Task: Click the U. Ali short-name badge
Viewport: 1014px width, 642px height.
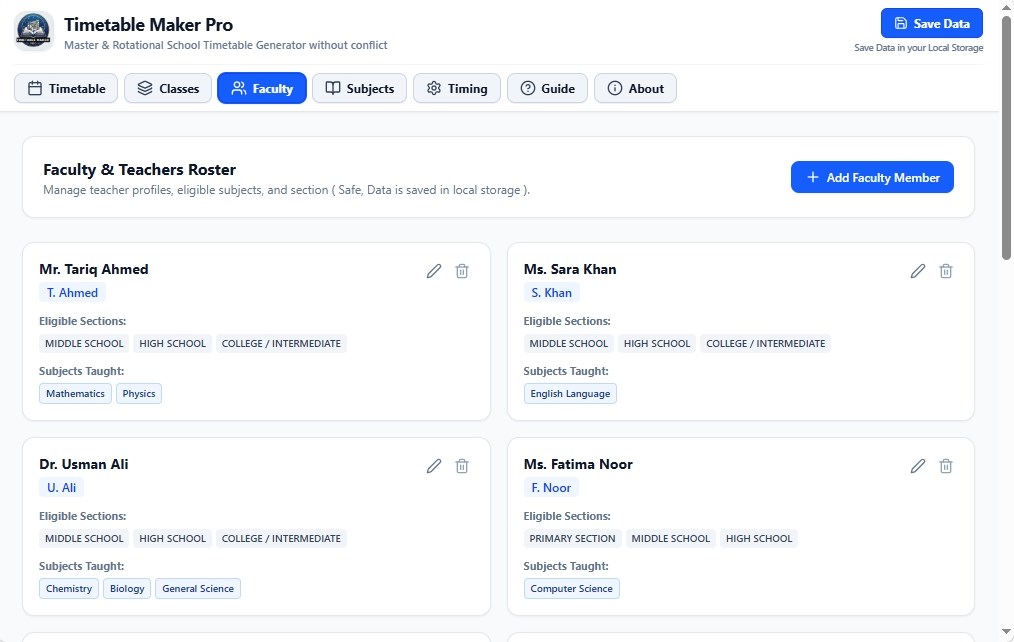Action: coord(61,488)
